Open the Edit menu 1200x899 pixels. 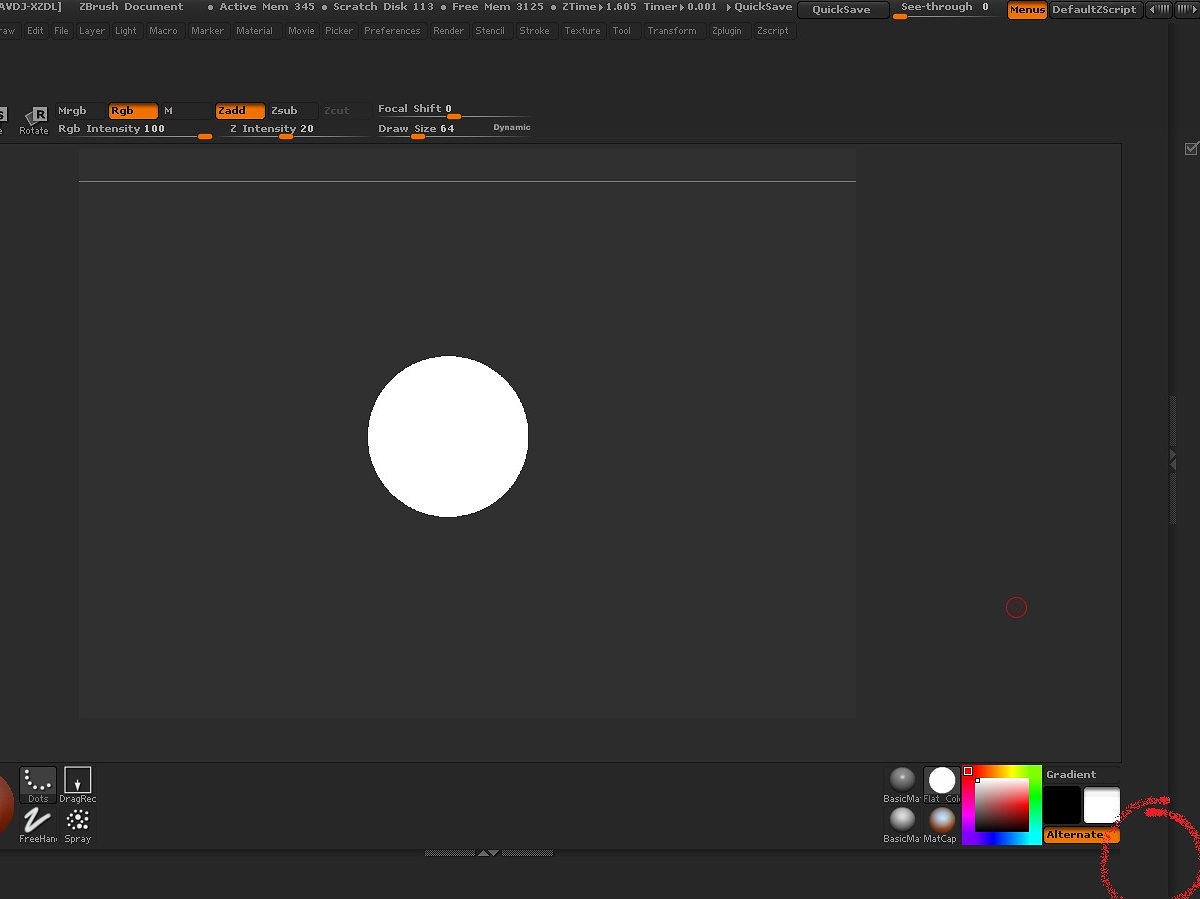[35, 31]
